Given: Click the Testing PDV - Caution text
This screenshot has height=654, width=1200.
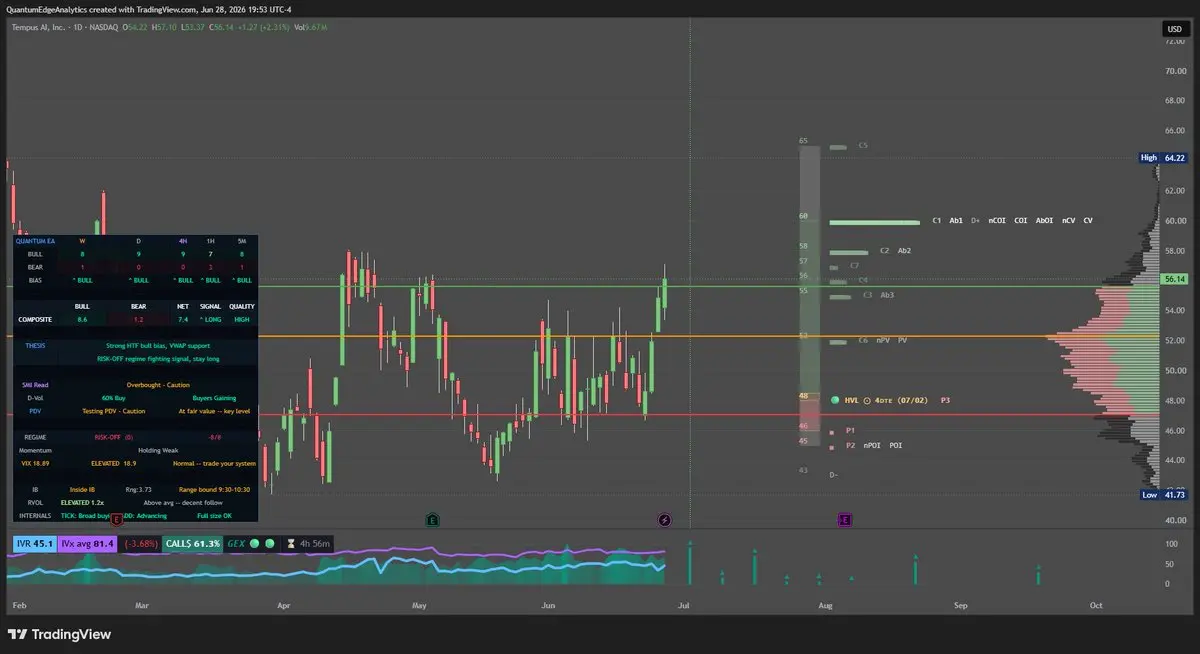Looking at the screenshot, I should pos(114,411).
